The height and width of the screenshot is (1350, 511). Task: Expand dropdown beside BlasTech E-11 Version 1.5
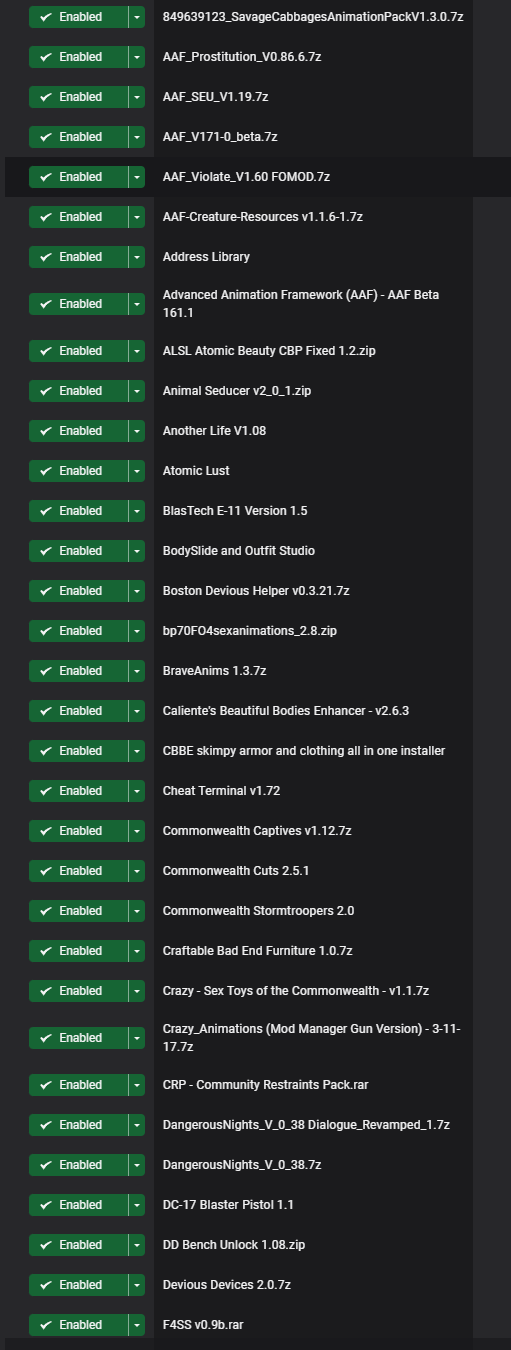137,511
